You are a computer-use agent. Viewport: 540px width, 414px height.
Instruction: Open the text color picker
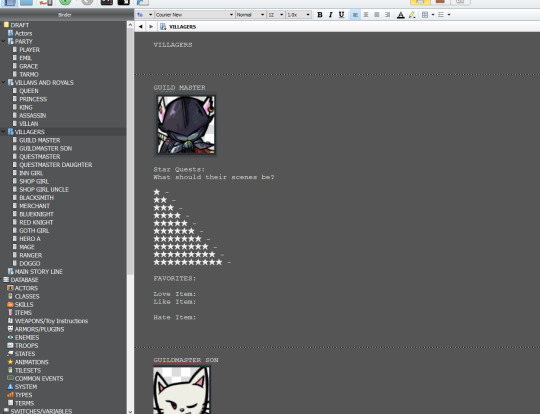[401, 15]
